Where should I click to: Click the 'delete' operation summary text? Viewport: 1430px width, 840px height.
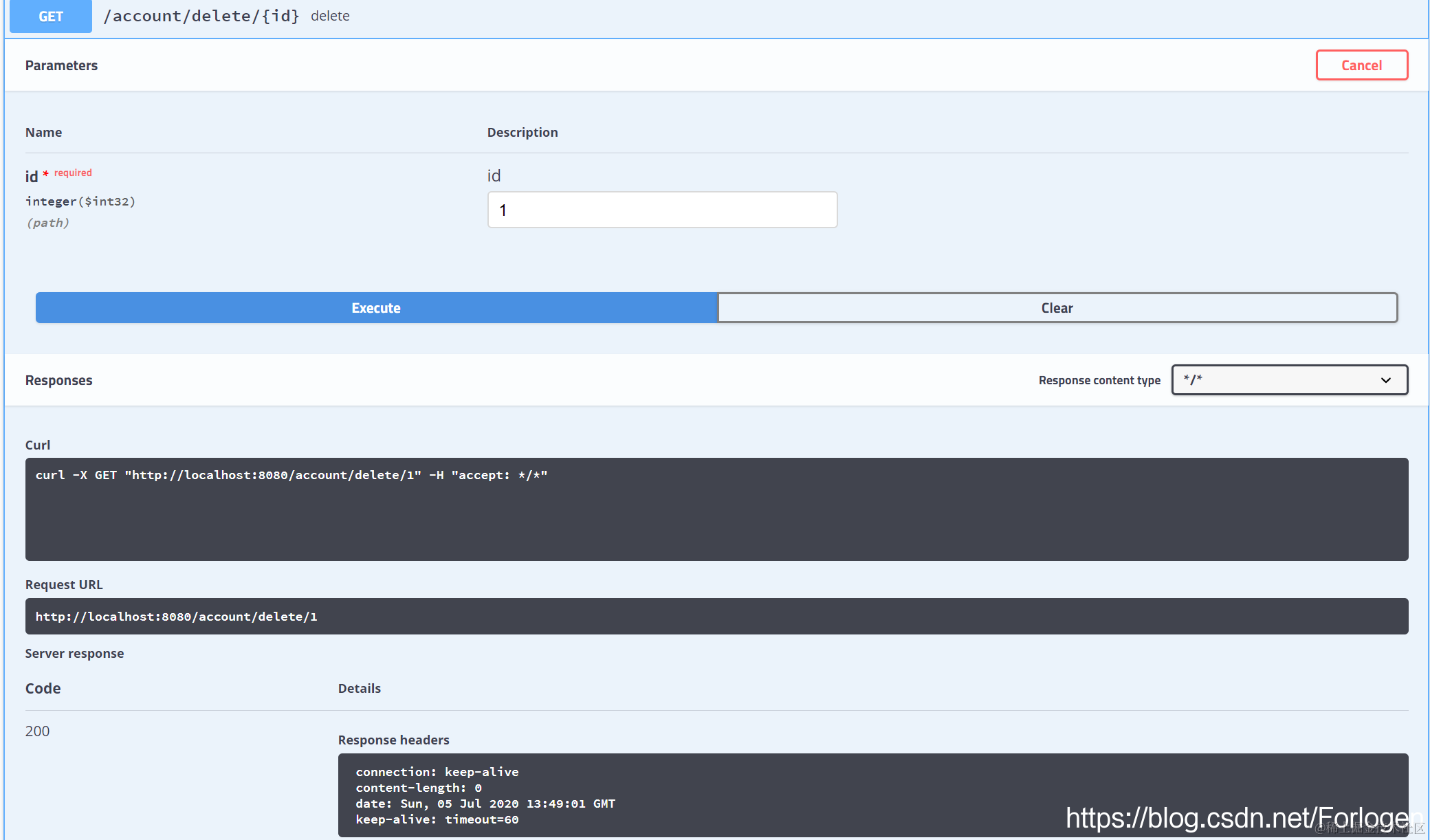click(330, 16)
